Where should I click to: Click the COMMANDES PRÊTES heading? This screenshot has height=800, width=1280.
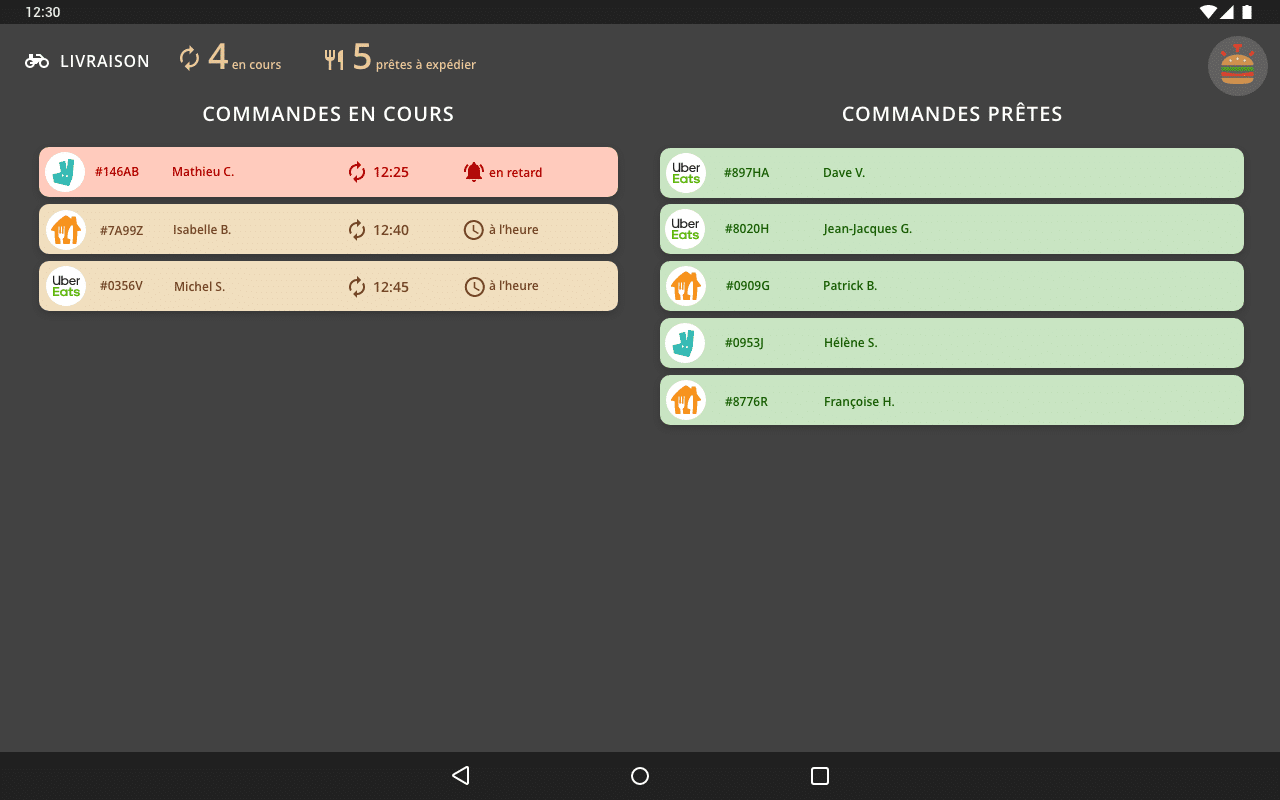click(x=952, y=114)
